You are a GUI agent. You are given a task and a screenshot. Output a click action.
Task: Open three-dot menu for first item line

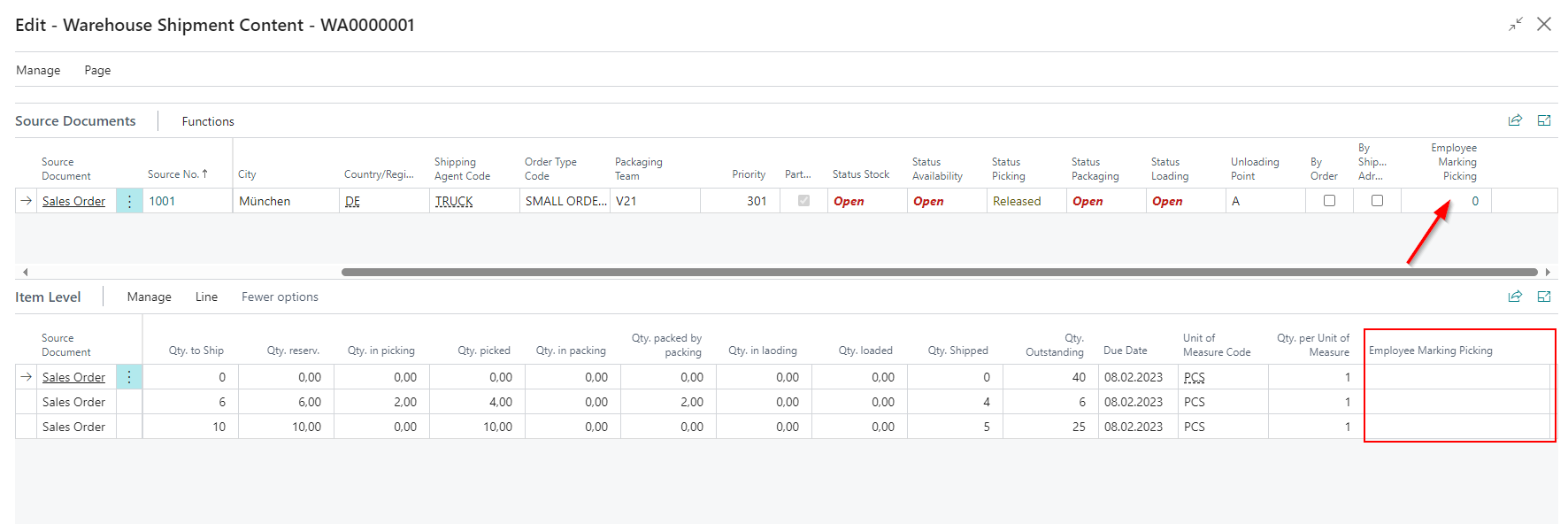[x=129, y=377]
